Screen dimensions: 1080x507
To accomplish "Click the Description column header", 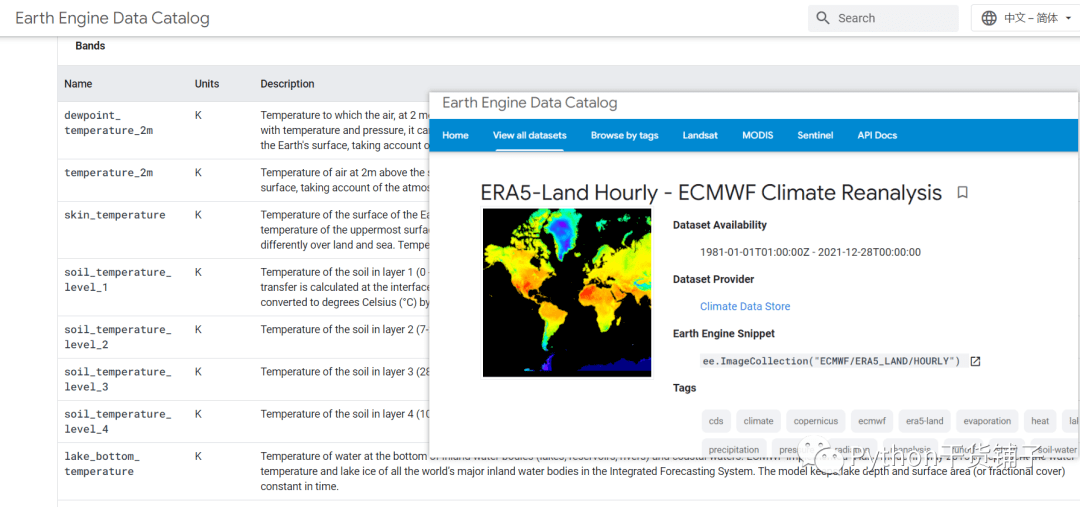I will click(287, 84).
